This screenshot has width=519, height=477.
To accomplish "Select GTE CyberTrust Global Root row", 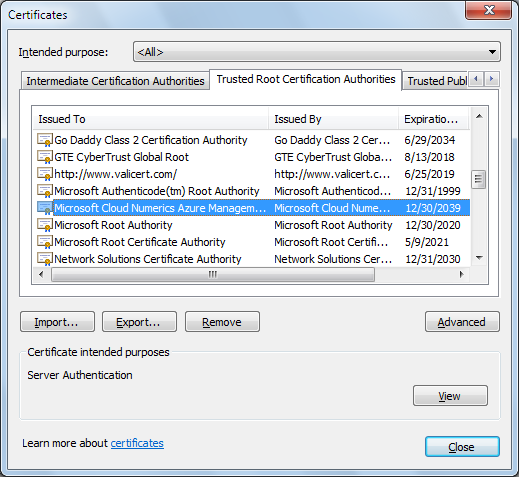I will click(252, 157).
